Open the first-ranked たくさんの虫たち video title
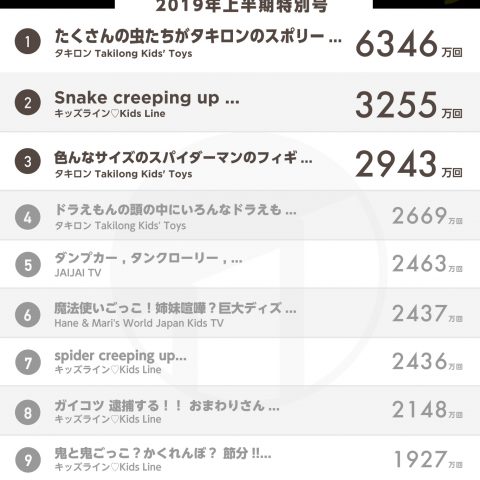 point(198,36)
